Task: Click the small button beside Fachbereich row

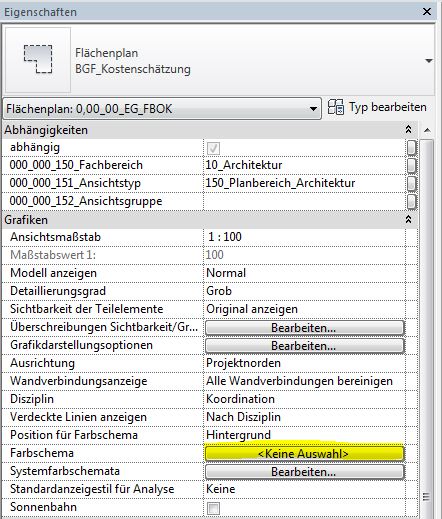Action: pos(412,165)
